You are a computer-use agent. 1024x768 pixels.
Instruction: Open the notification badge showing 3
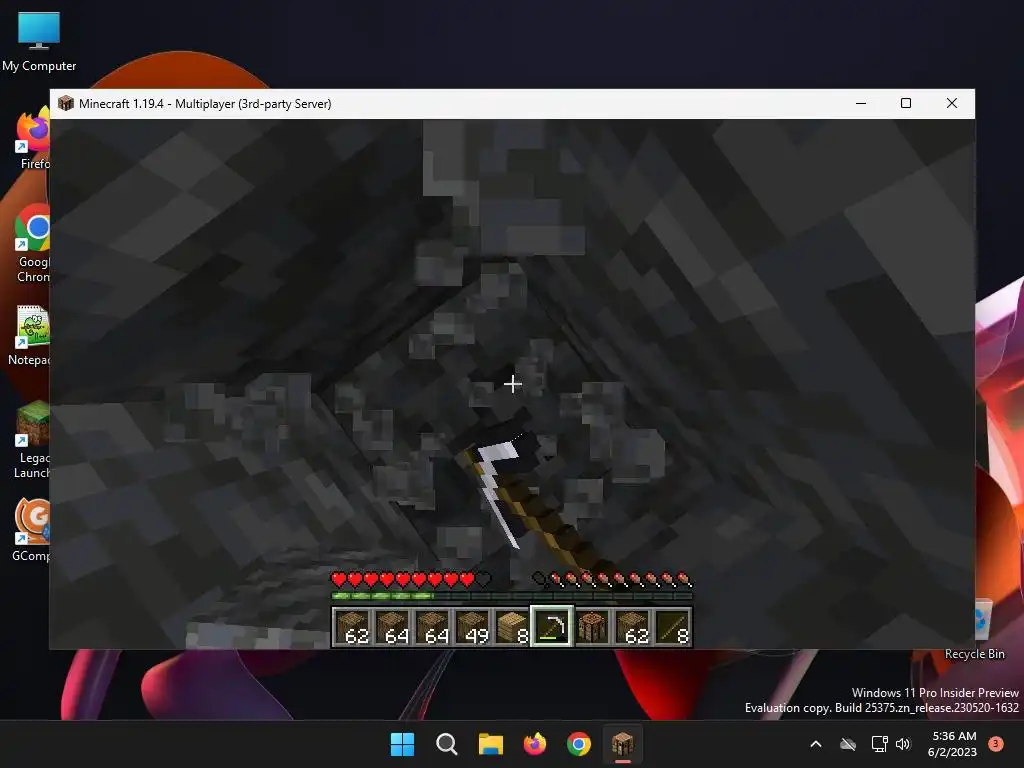coord(997,744)
